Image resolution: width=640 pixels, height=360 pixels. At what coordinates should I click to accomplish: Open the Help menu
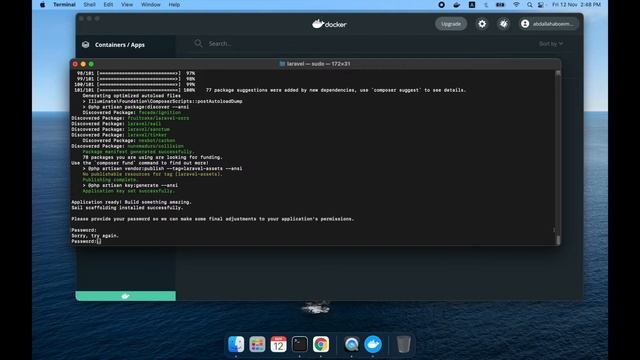pyautogui.click(x=174, y=4)
